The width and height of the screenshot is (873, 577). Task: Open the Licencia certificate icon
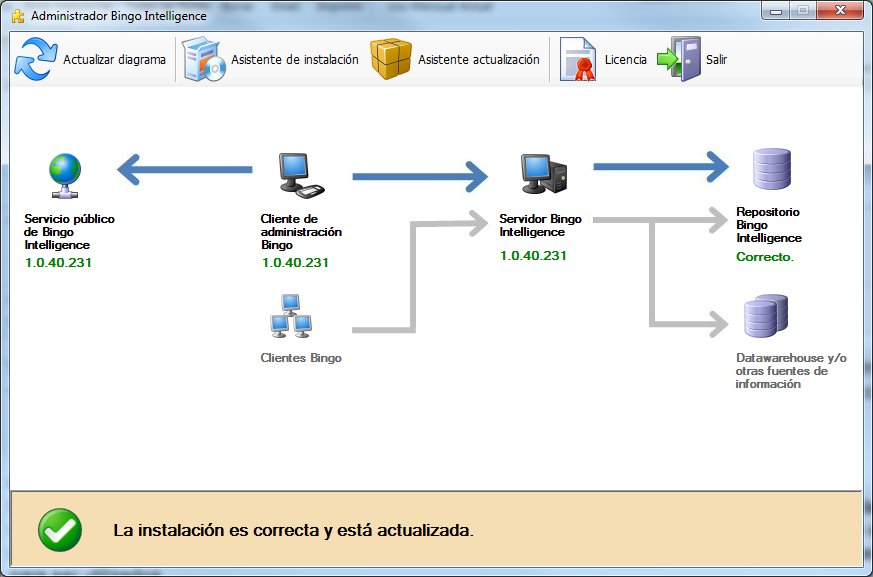(577, 60)
